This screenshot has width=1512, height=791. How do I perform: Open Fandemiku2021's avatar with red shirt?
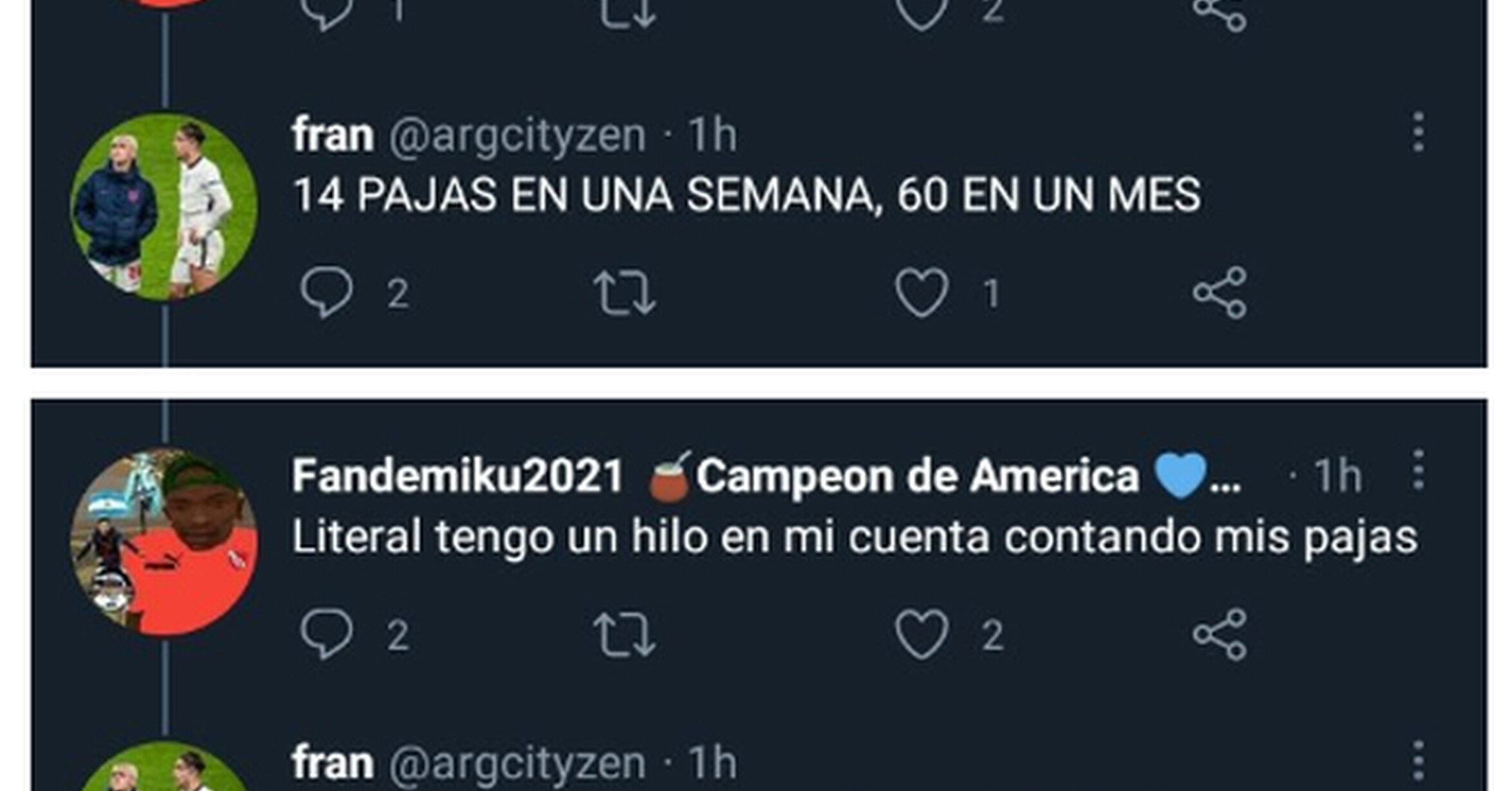pyautogui.click(x=164, y=542)
